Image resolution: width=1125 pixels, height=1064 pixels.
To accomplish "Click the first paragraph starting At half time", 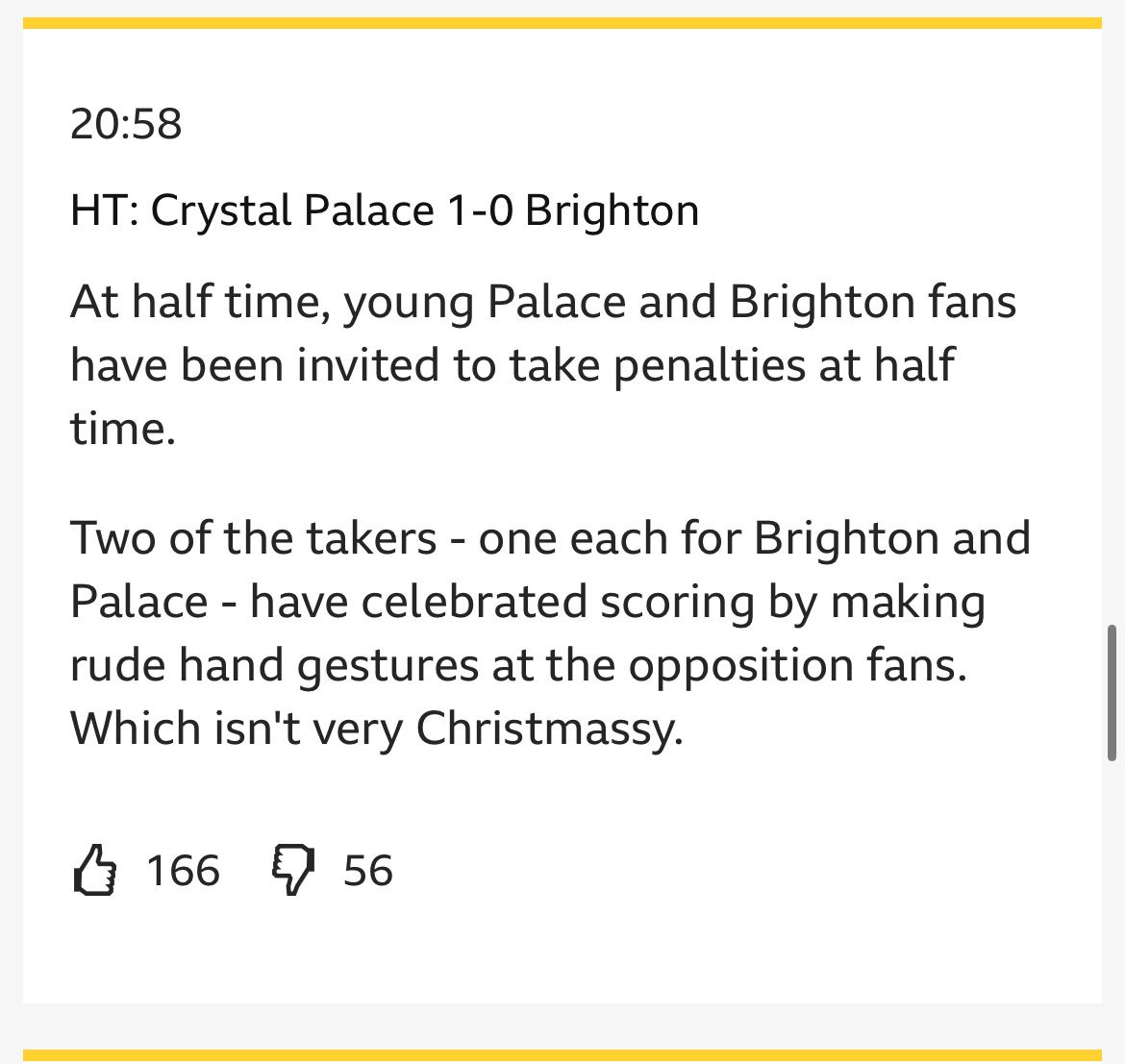I will (543, 365).
